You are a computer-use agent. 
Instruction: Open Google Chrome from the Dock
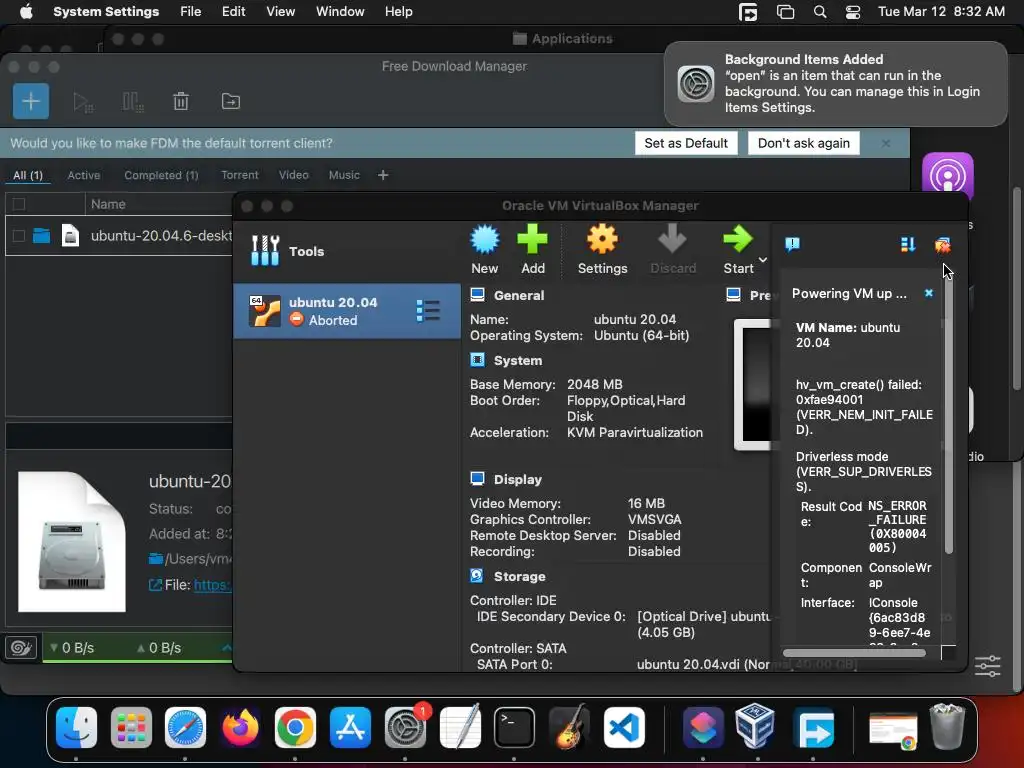[x=295, y=727]
